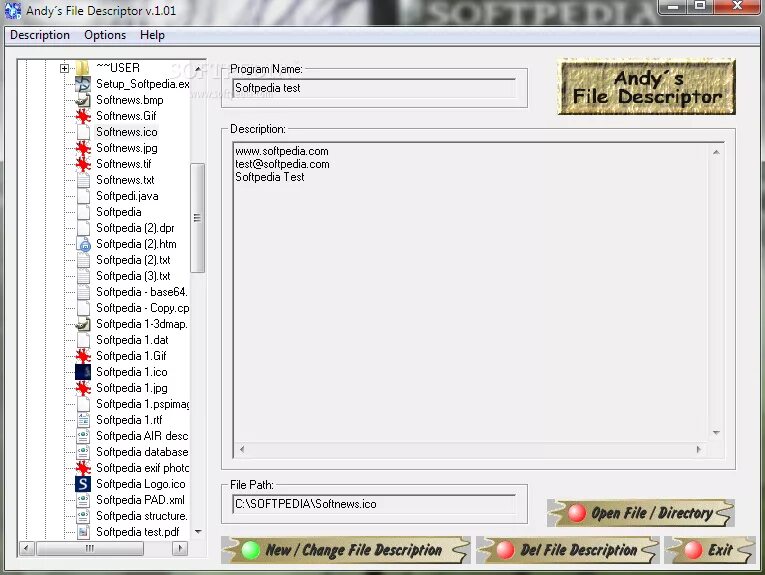Click into the File Path field
765x575 pixels.
click(x=374, y=504)
